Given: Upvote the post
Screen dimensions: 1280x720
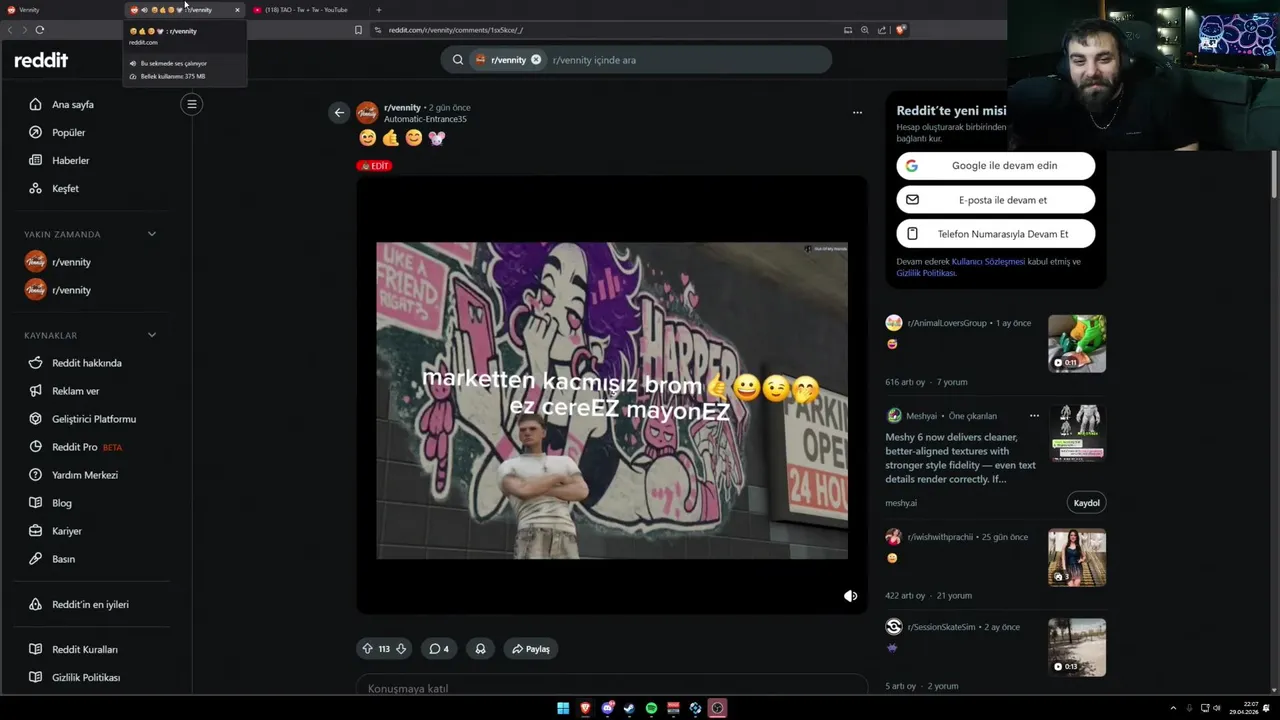Looking at the screenshot, I should [x=367, y=649].
